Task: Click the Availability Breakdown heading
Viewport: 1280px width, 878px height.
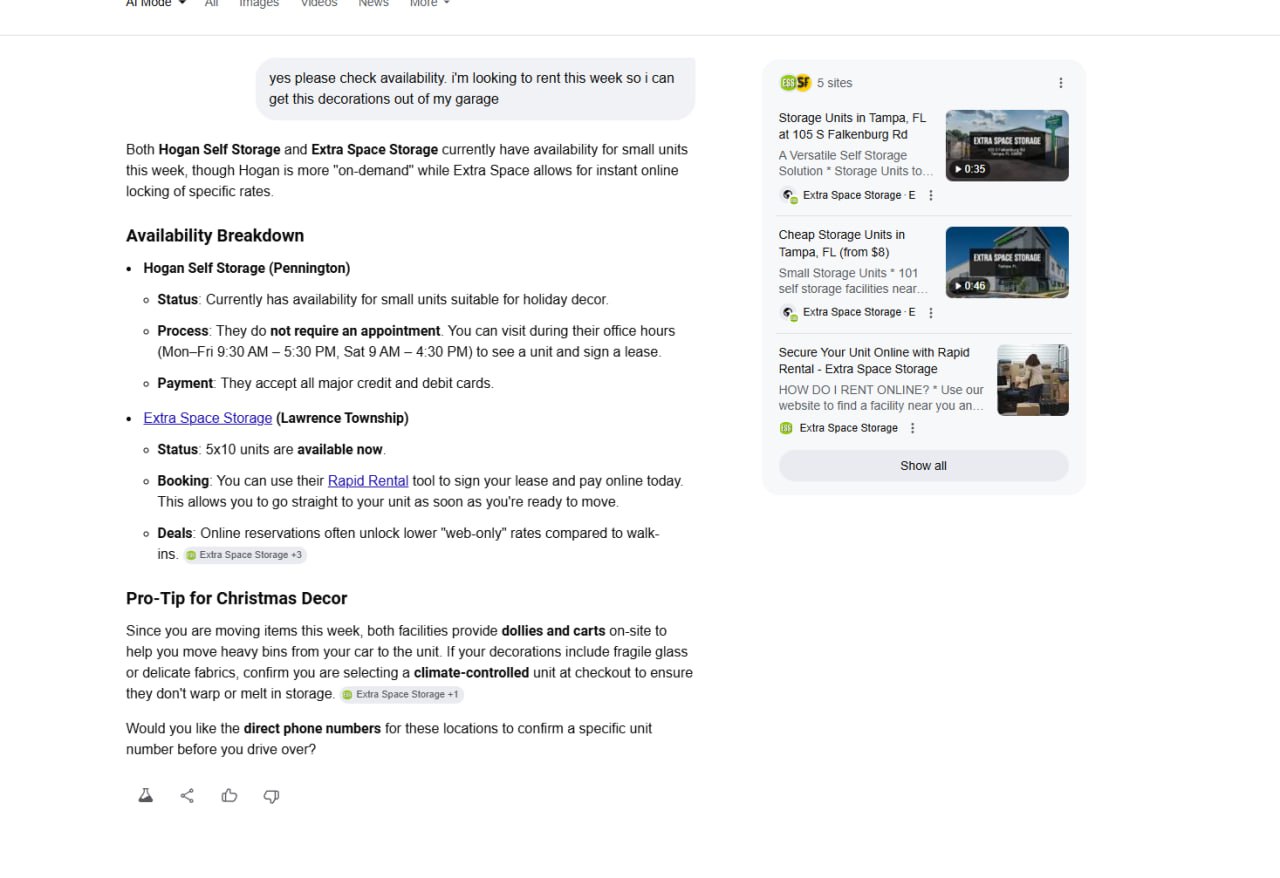Action: pyautogui.click(x=215, y=236)
